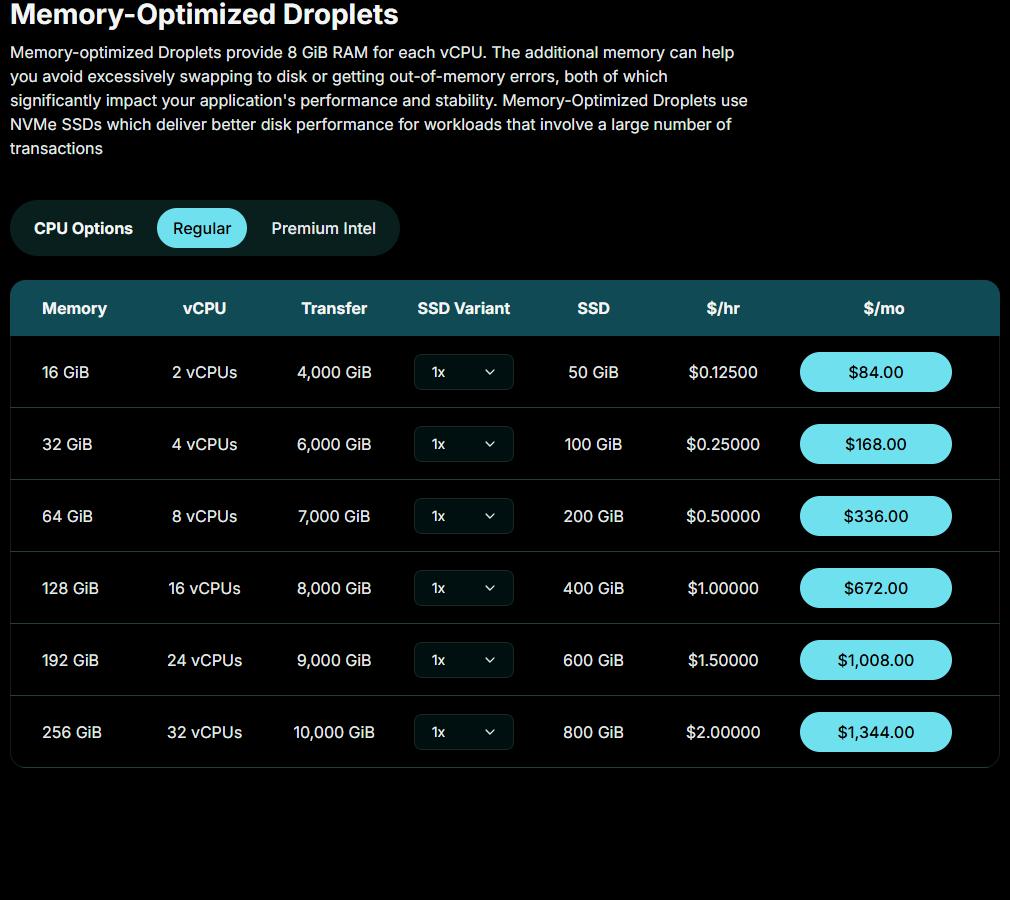
Task: Click the 10,000 GiB transfer value
Action: (x=334, y=732)
